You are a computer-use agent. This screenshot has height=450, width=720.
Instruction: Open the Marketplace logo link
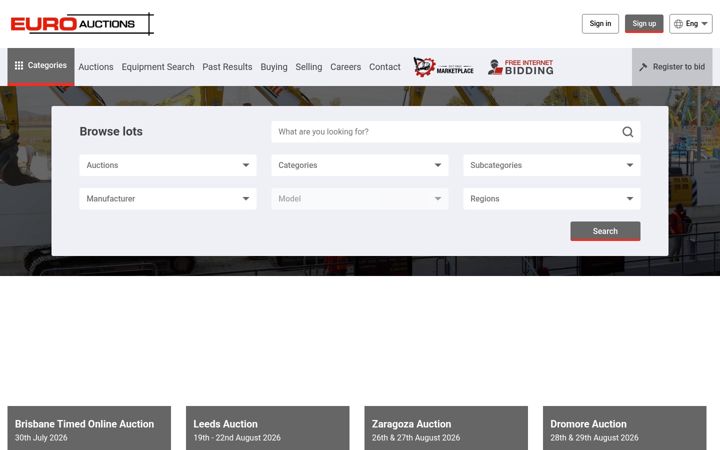443,67
